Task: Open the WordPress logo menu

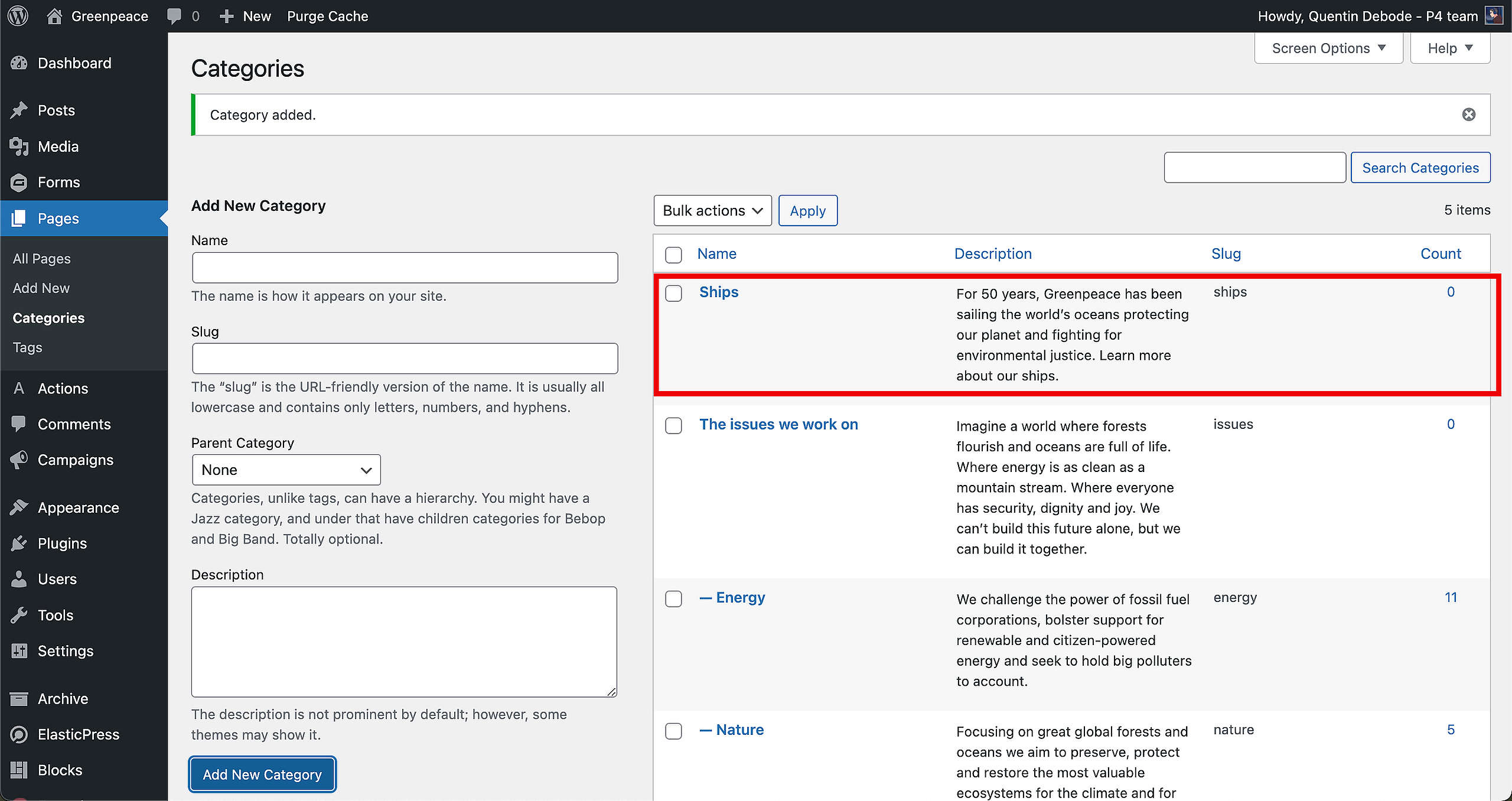Action: pos(18,16)
